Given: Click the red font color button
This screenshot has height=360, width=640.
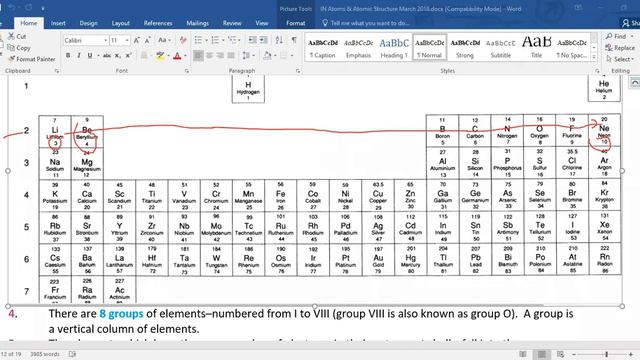Looking at the screenshot, I should pos(177,56).
